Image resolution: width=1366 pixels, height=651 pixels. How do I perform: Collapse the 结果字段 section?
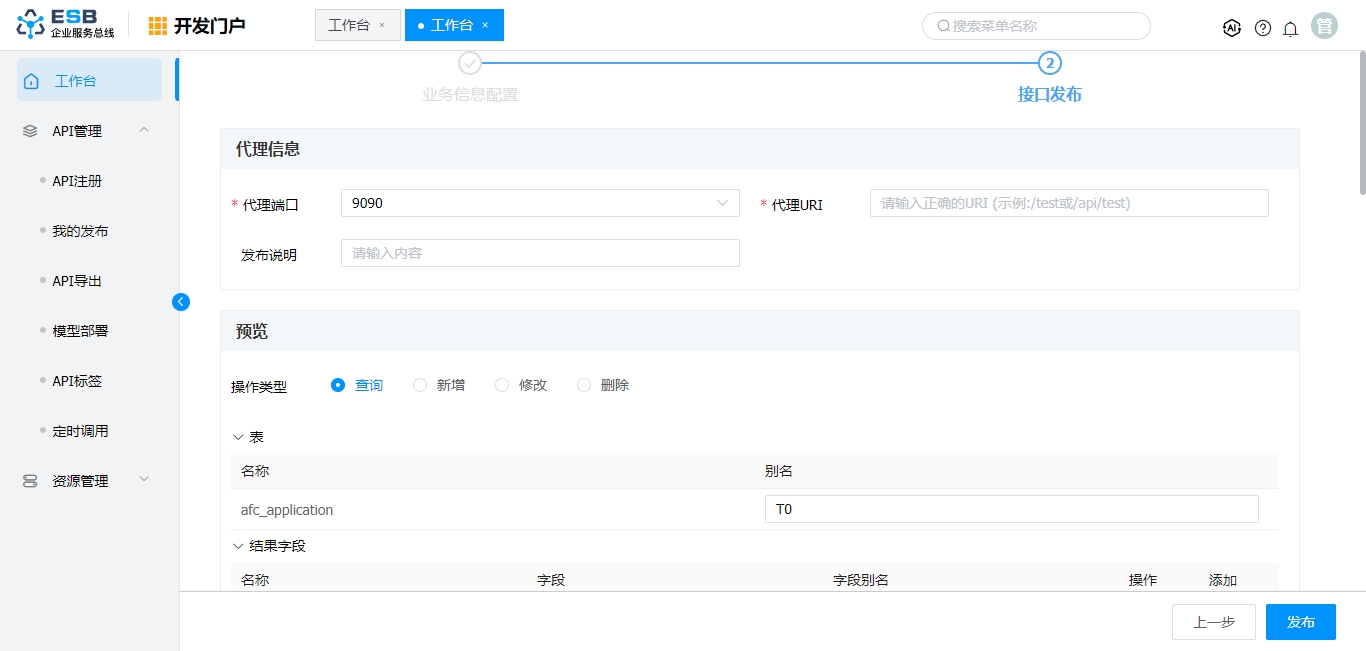[238, 546]
